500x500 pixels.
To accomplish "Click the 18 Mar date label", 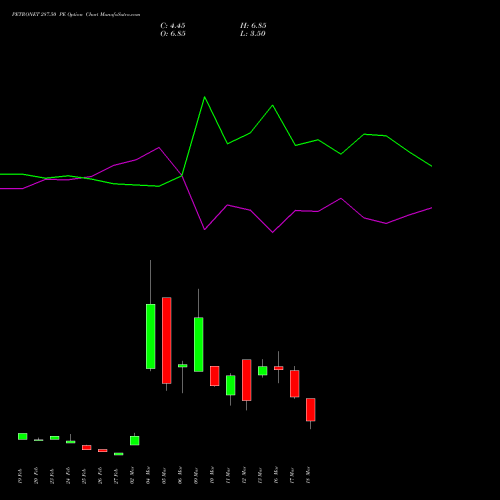I will [x=308, y=475].
